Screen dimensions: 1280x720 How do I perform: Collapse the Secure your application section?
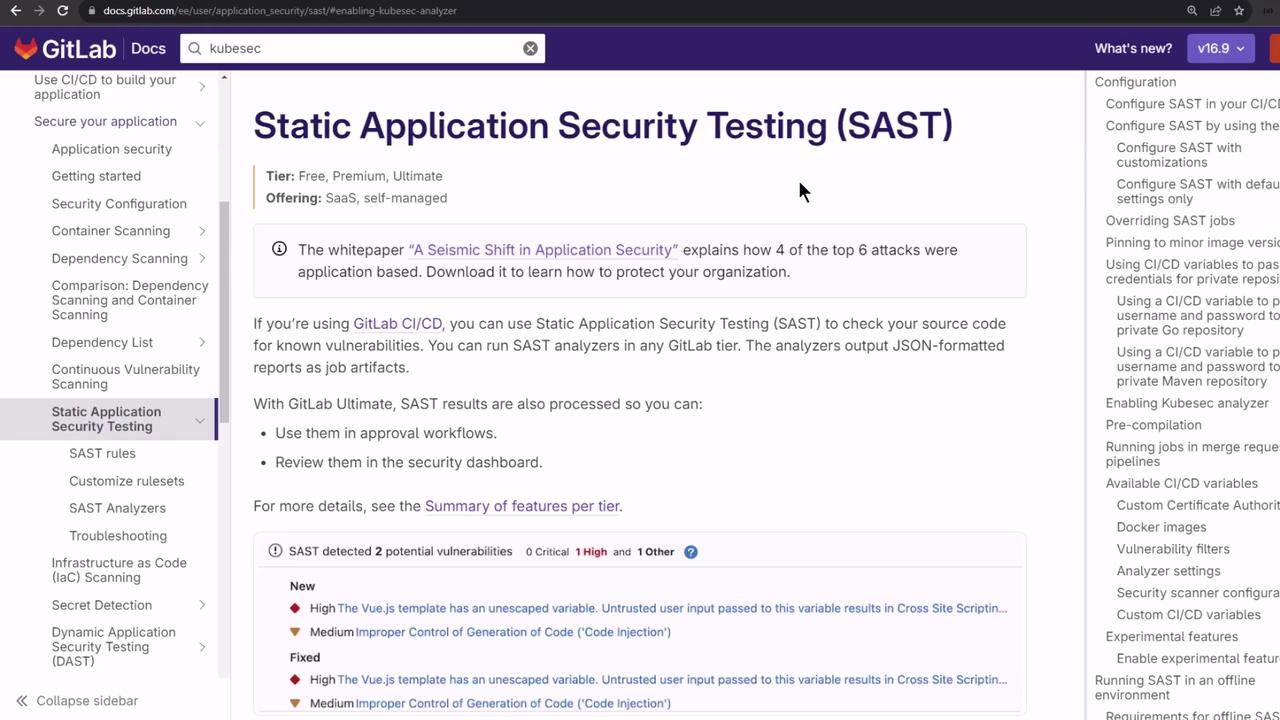[200, 122]
